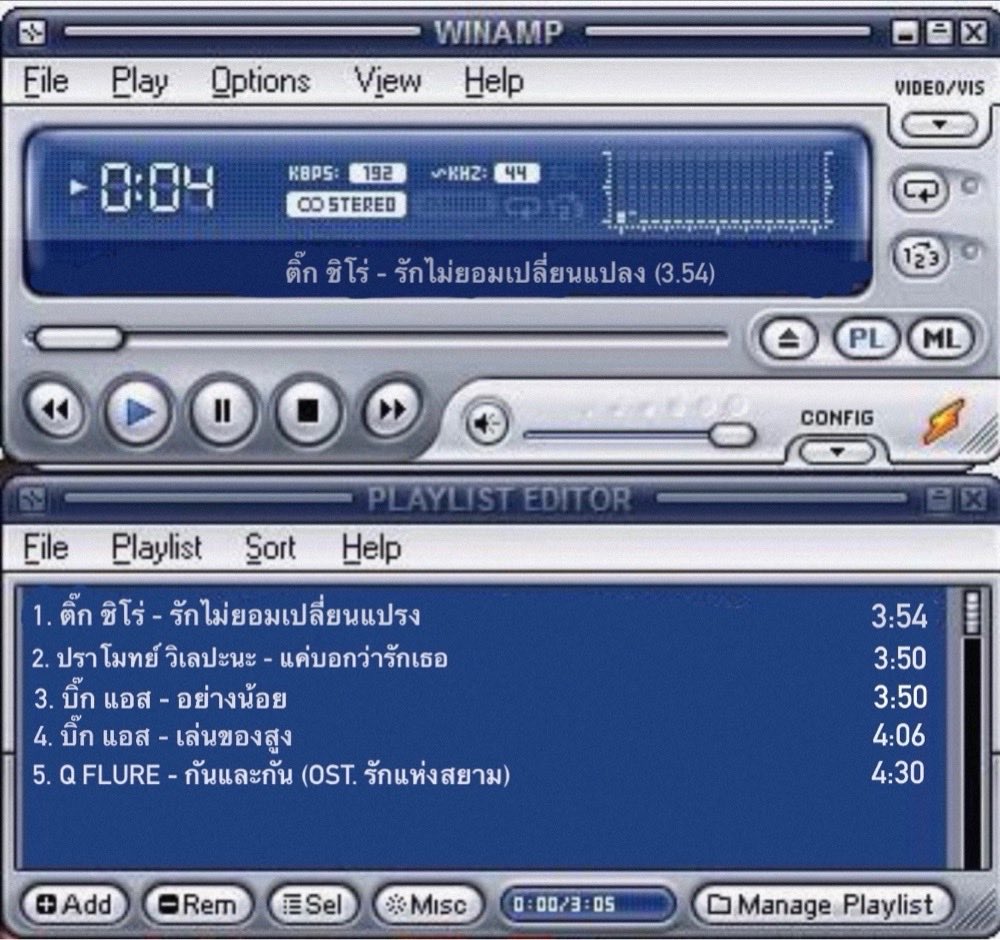Open the Playlist menu
Screen dimensions: 1000x940
pyautogui.click(x=157, y=548)
